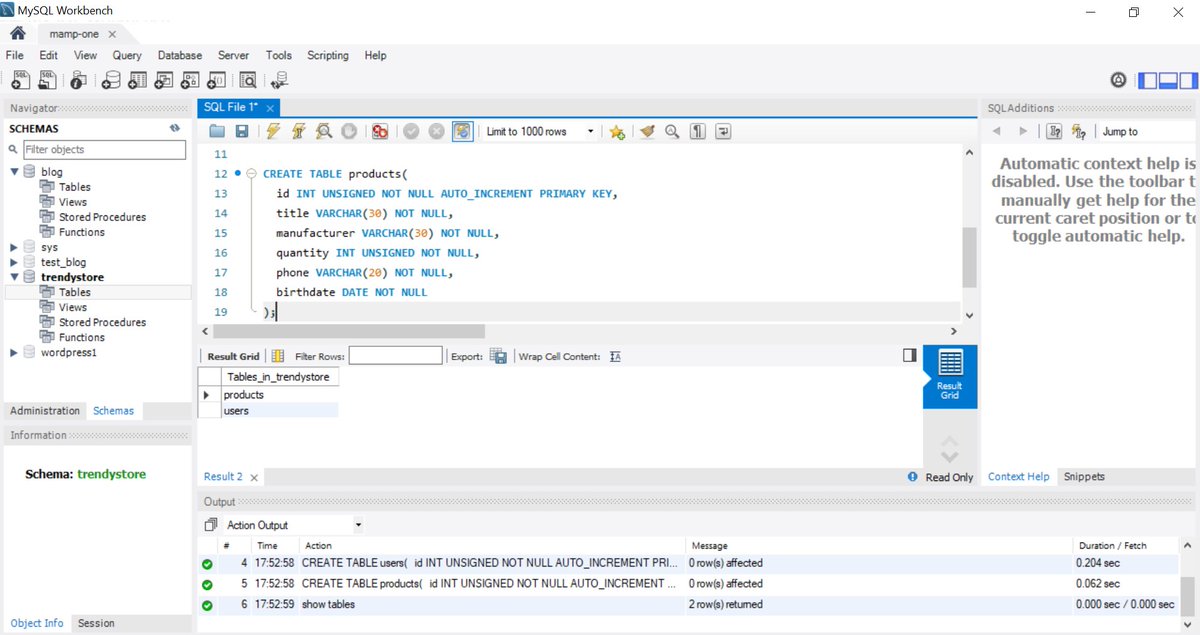Open the home screen tab icon
The width and height of the screenshot is (1200, 635).
[x=17, y=33]
